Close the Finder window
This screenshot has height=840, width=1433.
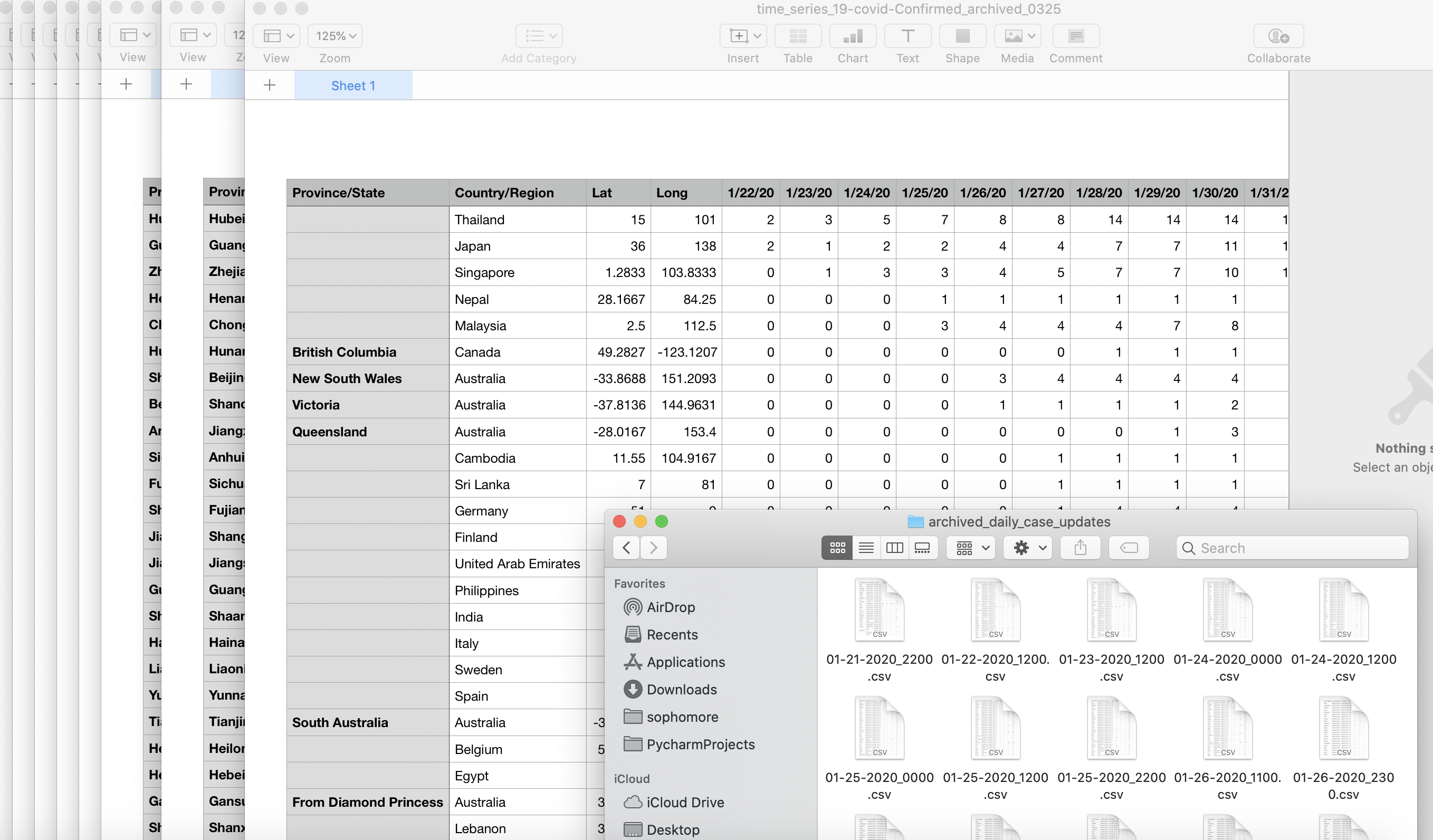click(619, 521)
